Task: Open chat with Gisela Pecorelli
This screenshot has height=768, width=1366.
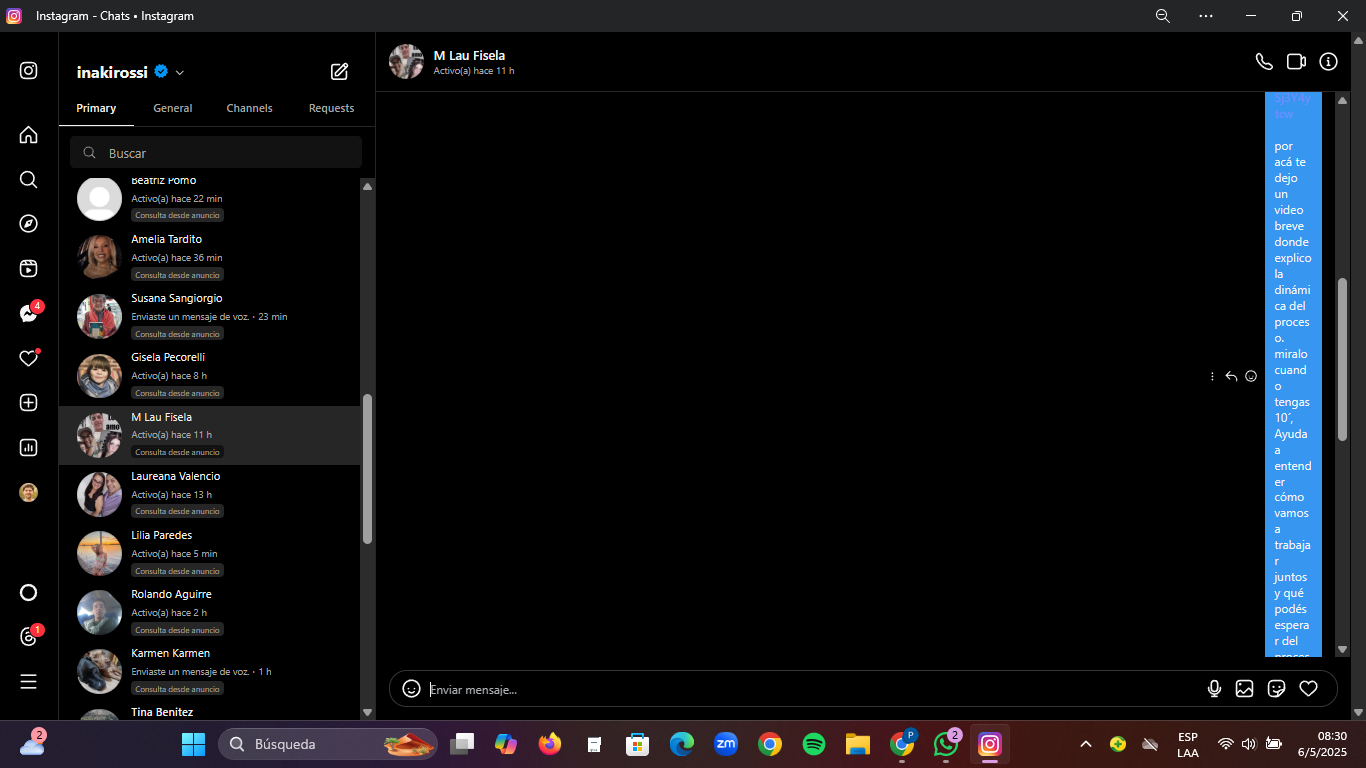Action: point(210,375)
